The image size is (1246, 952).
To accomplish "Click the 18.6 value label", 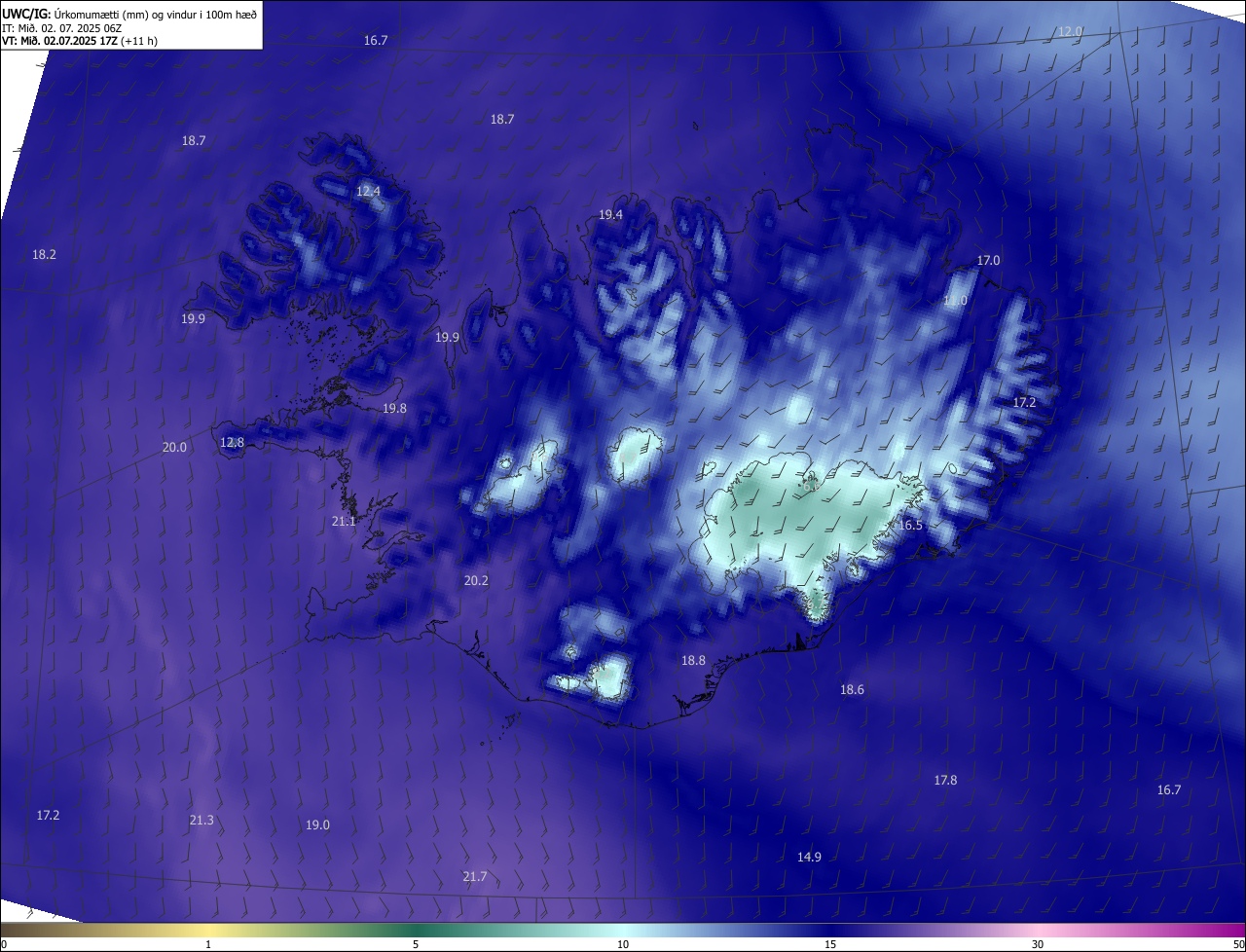I will [852, 690].
